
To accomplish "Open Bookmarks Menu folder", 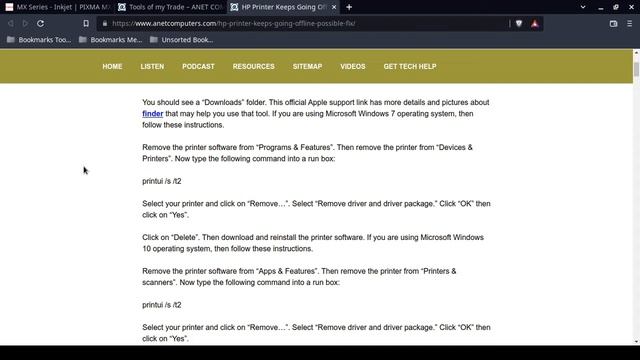I will coord(111,40).
